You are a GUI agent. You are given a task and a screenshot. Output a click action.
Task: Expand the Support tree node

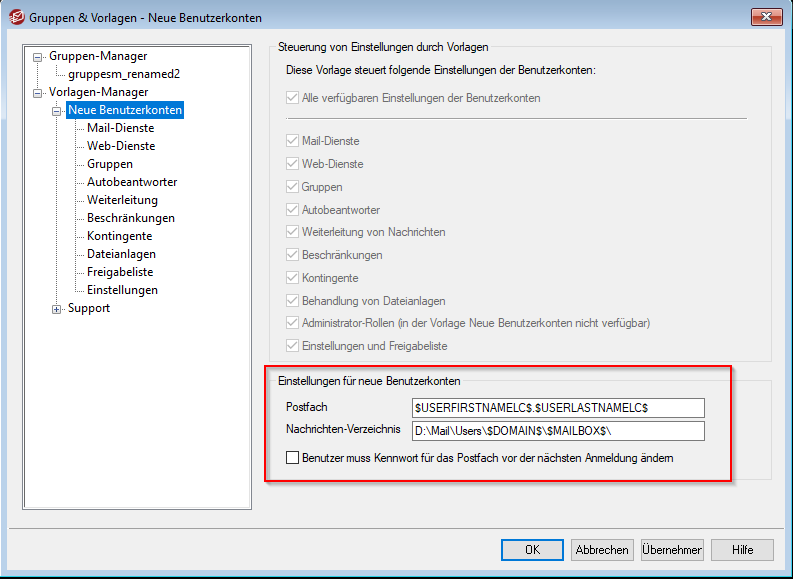tap(57, 309)
